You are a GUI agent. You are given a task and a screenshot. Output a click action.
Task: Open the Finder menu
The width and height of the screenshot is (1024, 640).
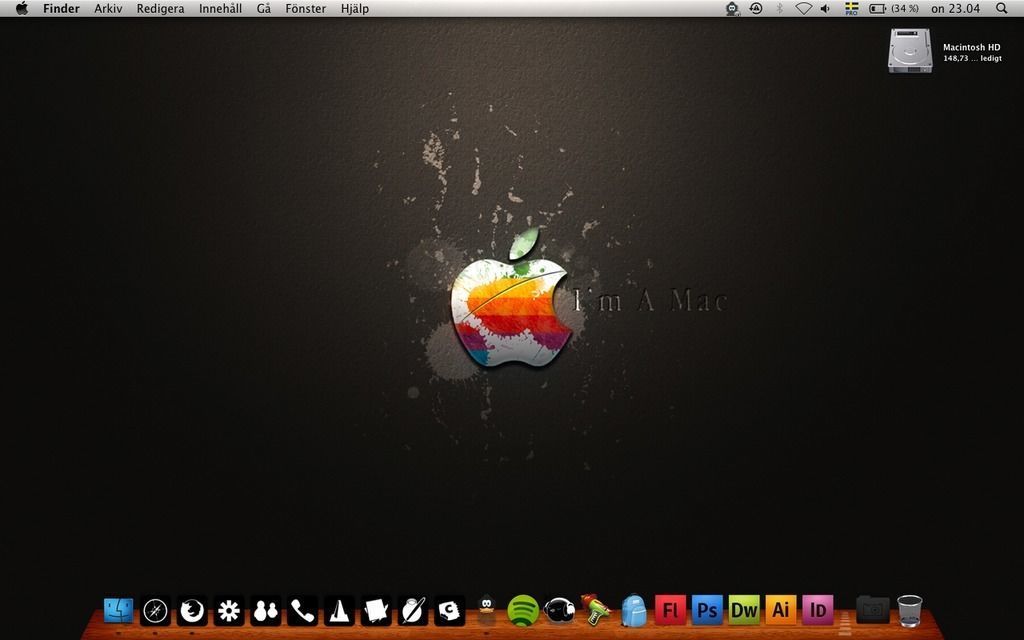[x=61, y=8]
